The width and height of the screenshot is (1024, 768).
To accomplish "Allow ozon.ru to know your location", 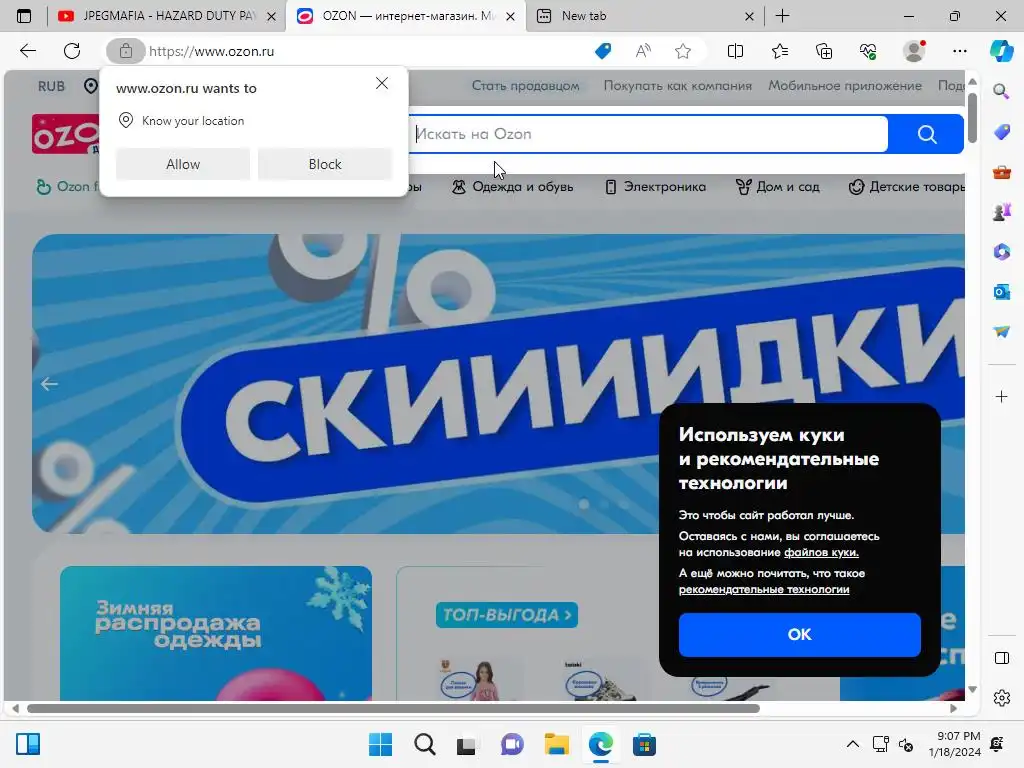I will click(183, 164).
